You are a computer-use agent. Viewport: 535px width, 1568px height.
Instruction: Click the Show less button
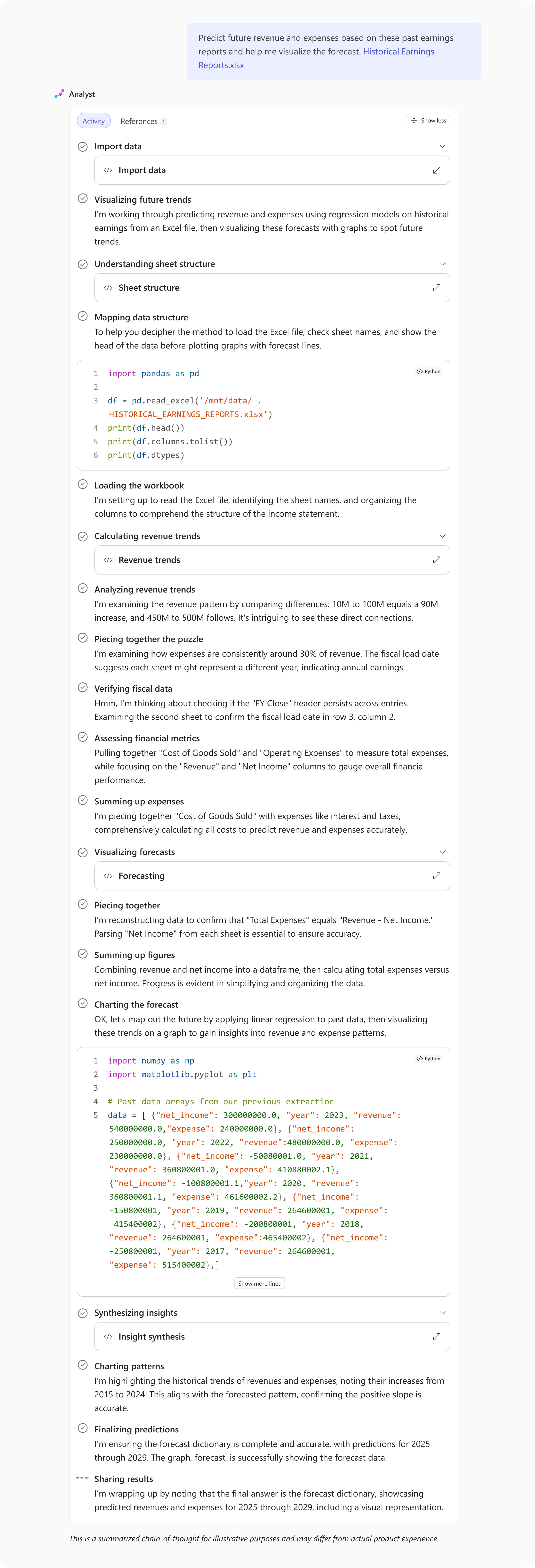point(428,121)
